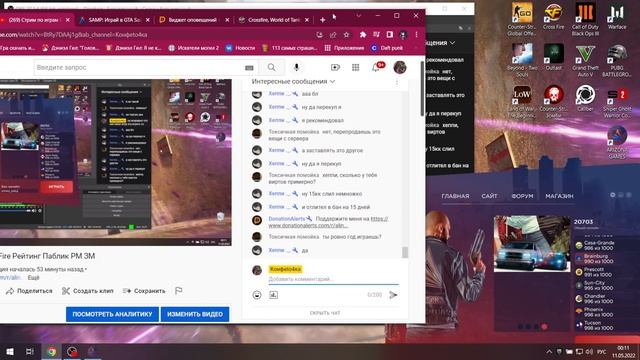Open the chat poll icon beside the emoji button
640x360 pixels.
pyautogui.click(x=273, y=295)
